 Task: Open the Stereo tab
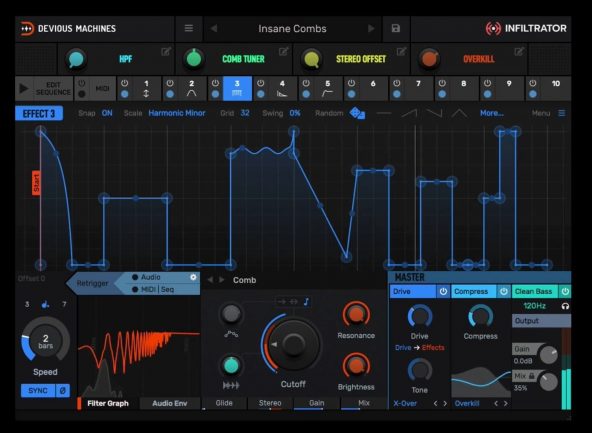(x=270, y=403)
